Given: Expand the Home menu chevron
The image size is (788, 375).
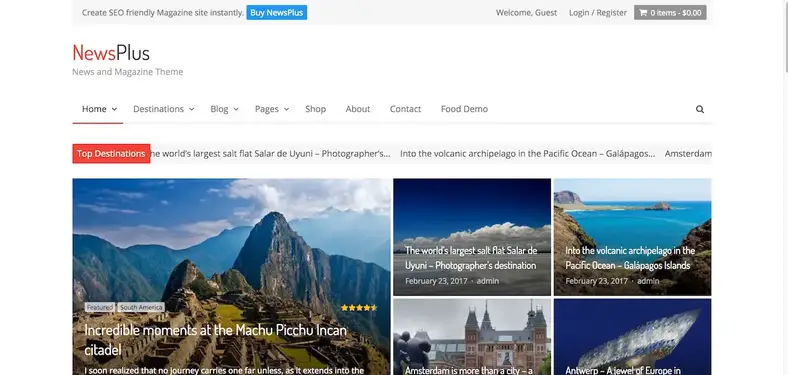Looking at the screenshot, I should (x=115, y=109).
